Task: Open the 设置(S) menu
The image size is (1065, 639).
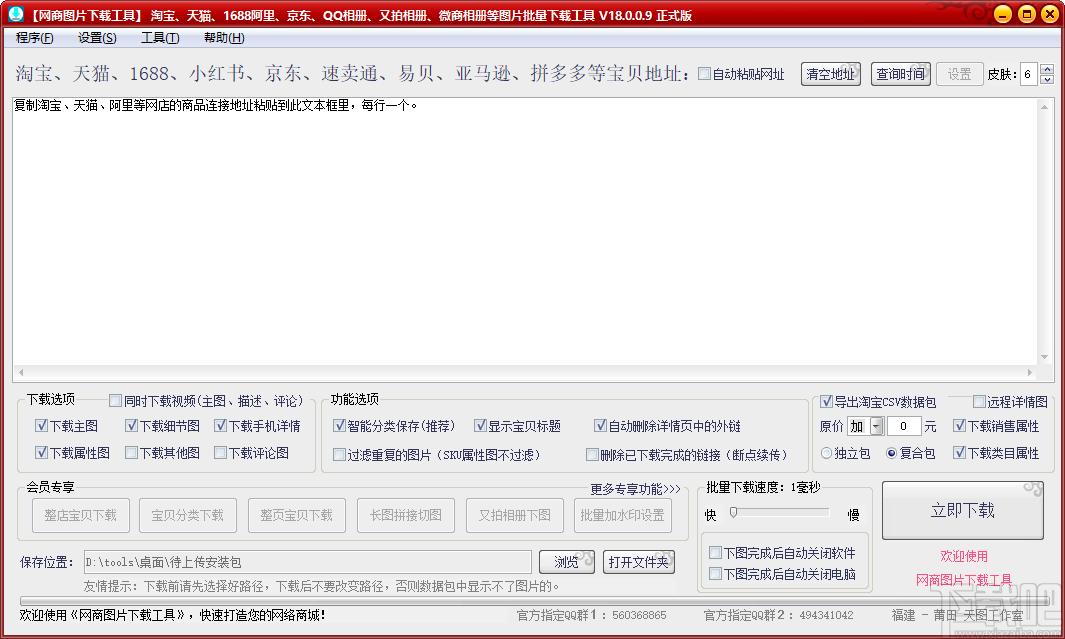Action: tap(97, 38)
